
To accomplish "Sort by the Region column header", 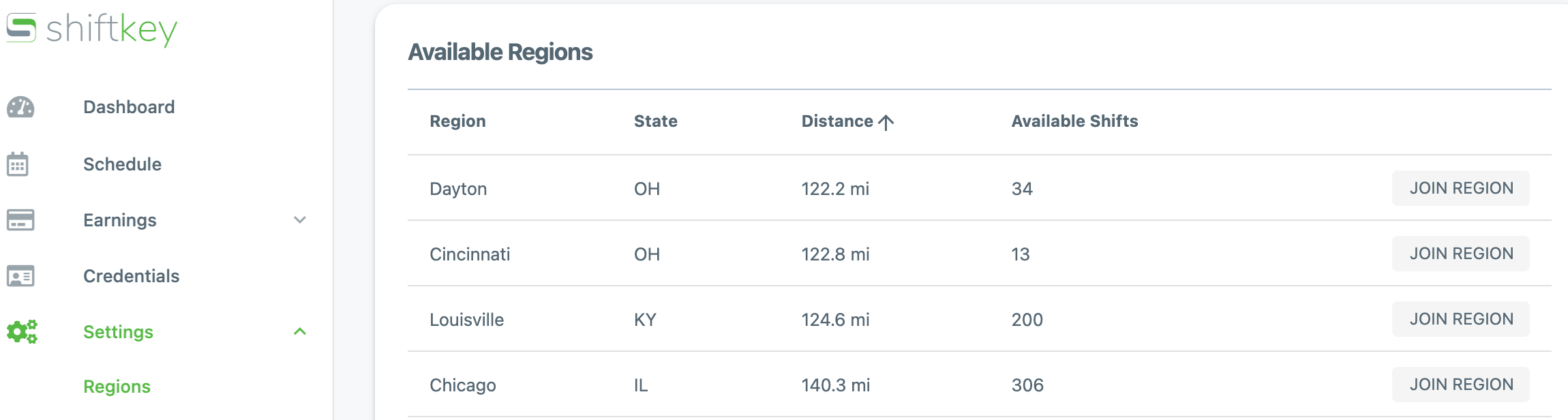I will coord(457,121).
